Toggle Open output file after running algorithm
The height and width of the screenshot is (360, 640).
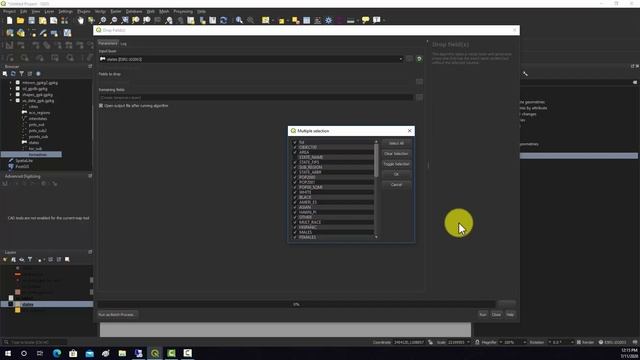[101, 106]
